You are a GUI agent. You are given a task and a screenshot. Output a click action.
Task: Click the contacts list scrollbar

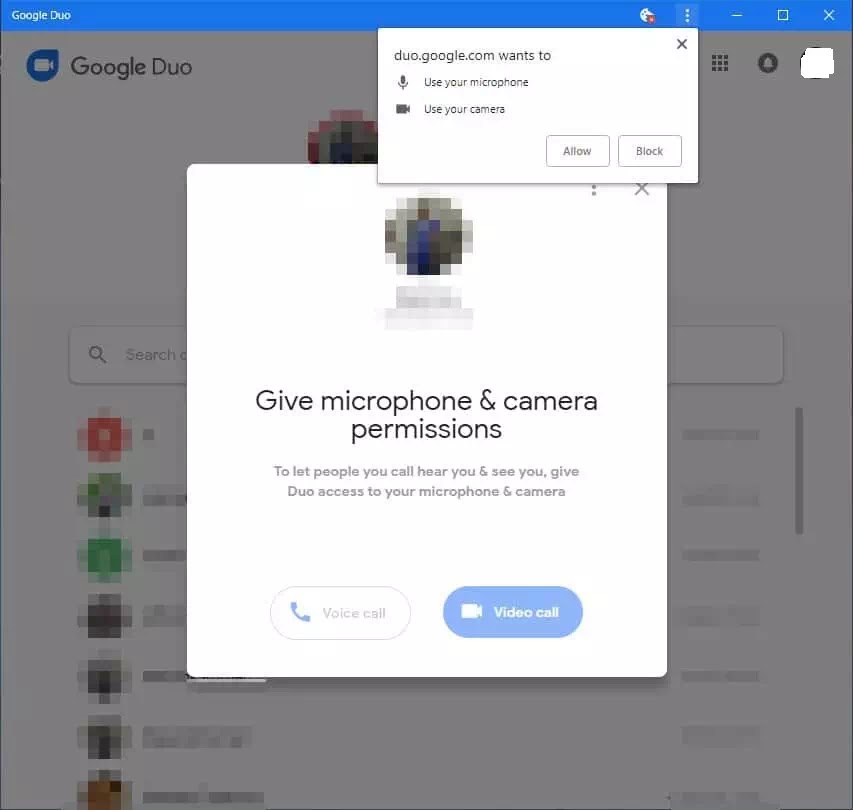(x=799, y=471)
